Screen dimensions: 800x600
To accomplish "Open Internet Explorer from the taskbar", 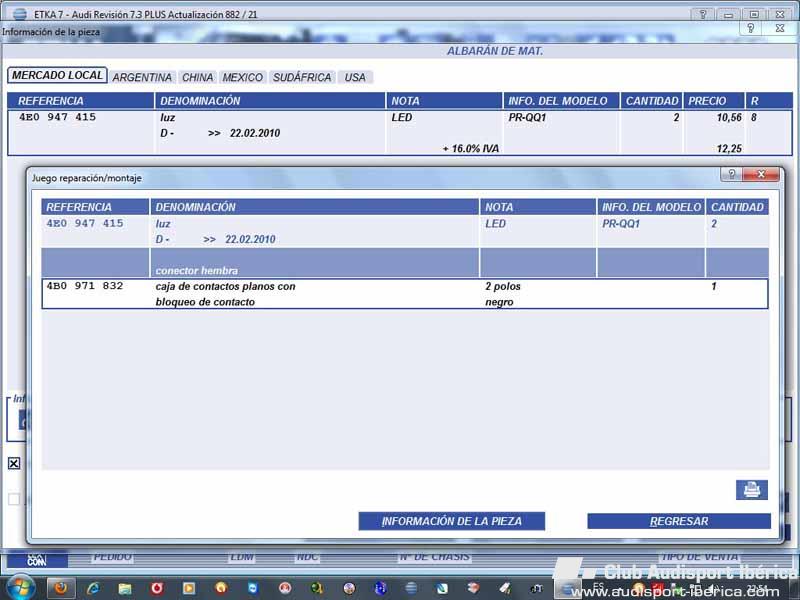I will point(93,588).
